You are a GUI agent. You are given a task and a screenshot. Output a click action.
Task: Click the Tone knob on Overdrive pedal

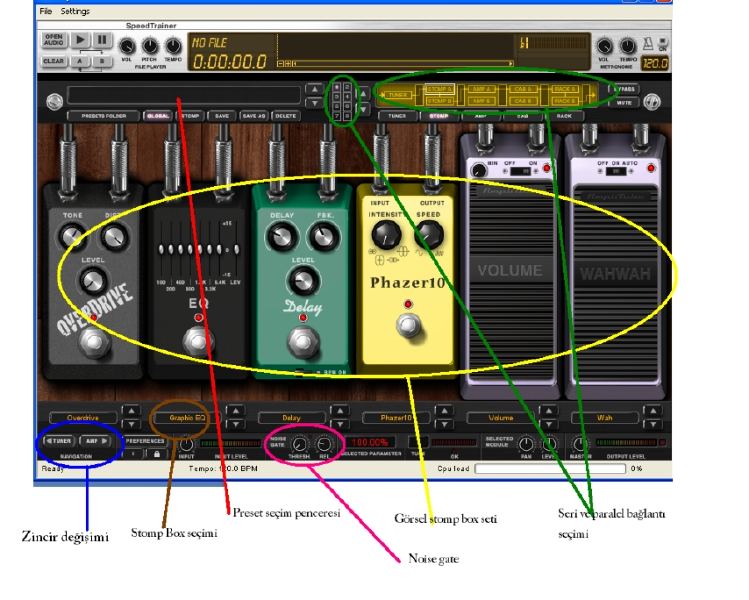72,236
